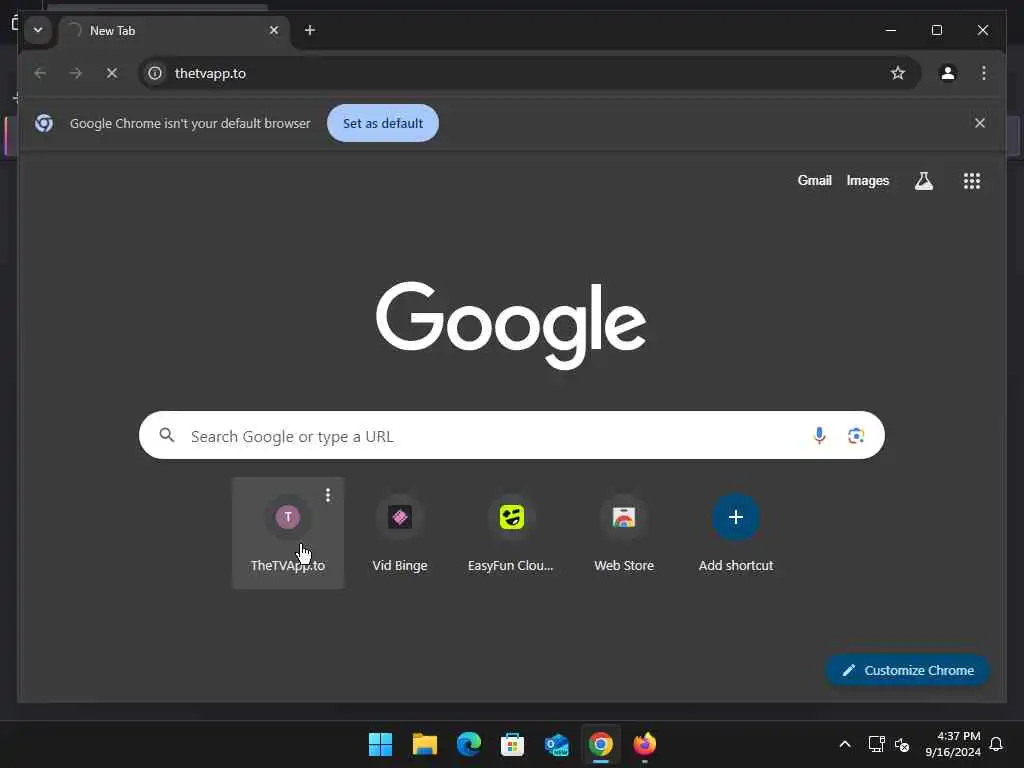This screenshot has width=1024, height=768.
Task: Open Google Images link
Action: pos(867,180)
